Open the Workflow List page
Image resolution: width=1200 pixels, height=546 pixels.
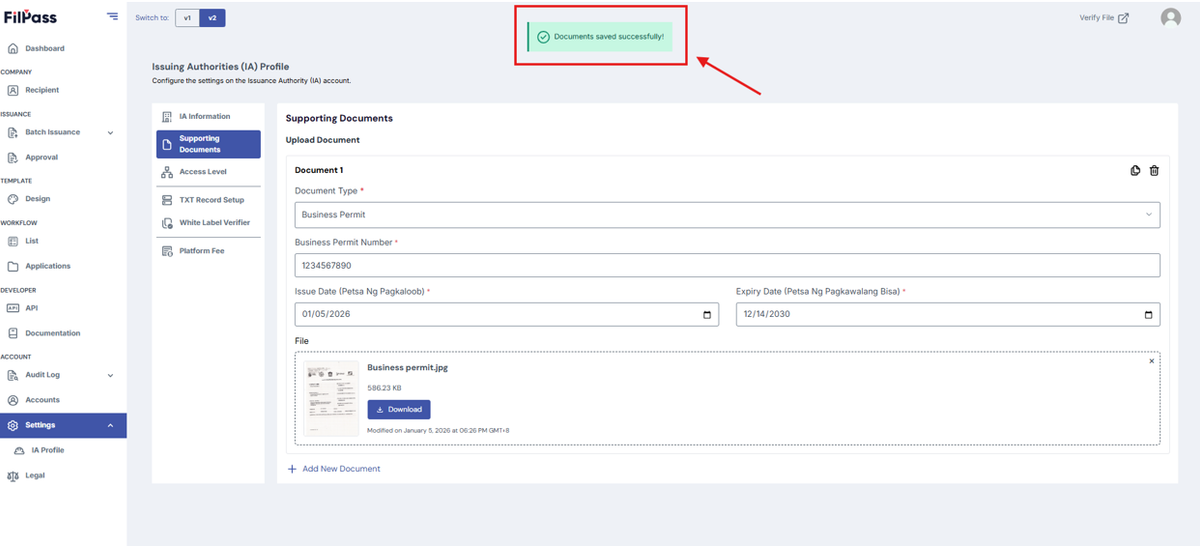32,241
